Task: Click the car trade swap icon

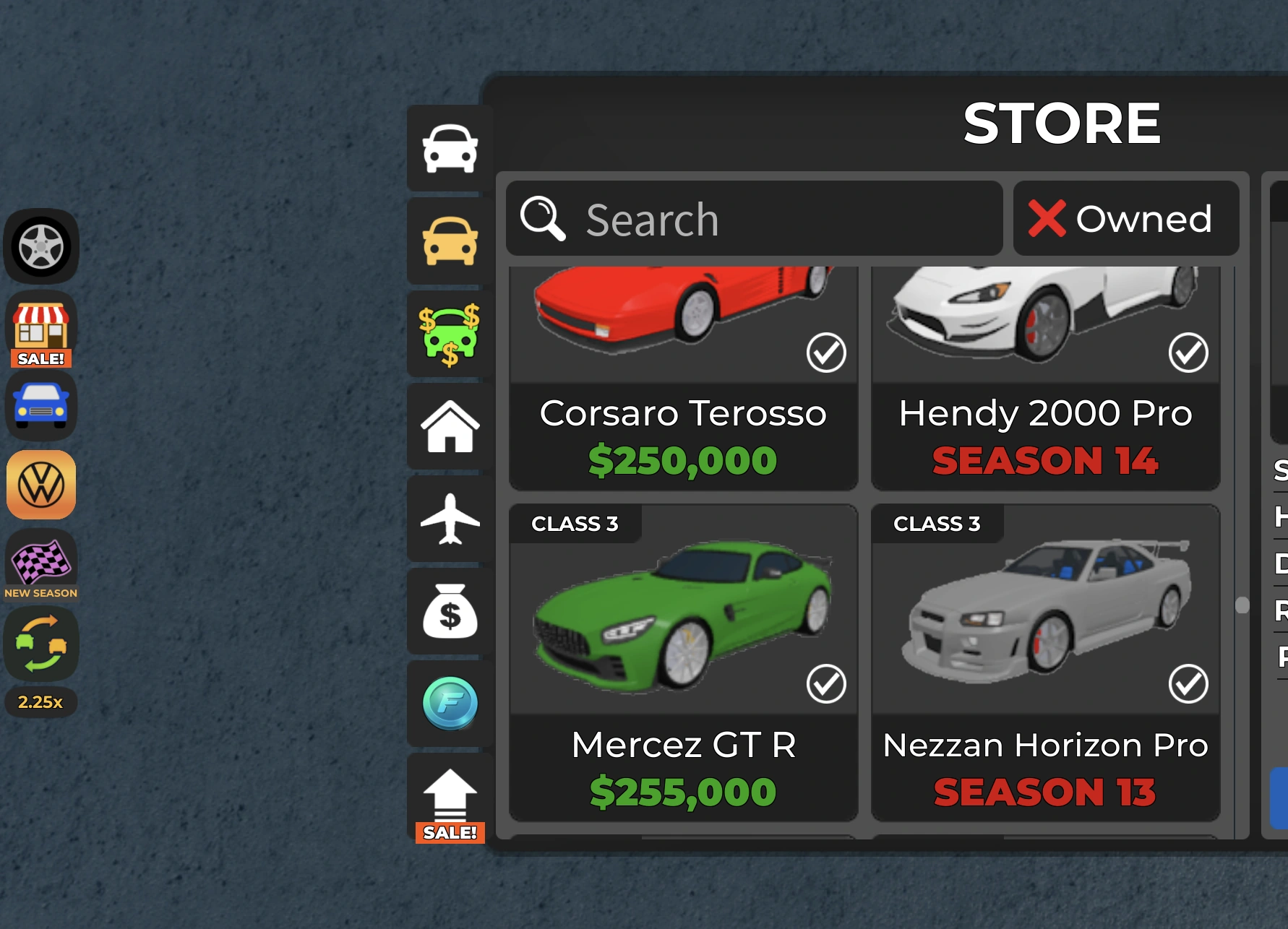Action: (41, 644)
